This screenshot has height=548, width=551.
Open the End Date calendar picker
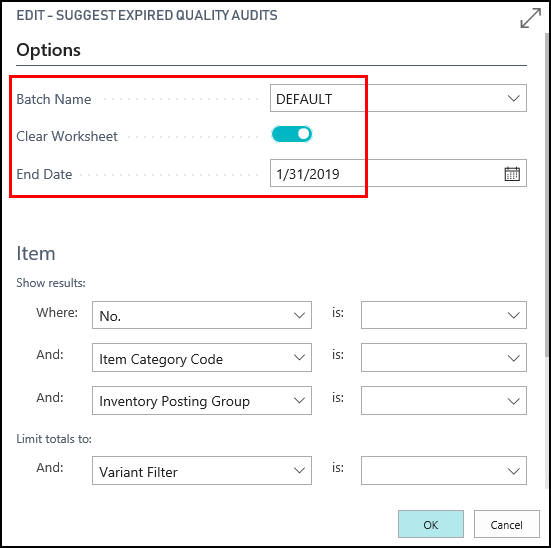[512, 174]
